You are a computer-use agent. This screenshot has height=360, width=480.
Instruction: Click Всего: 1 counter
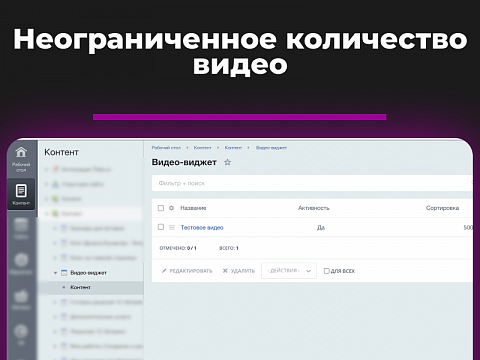(229, 248)
